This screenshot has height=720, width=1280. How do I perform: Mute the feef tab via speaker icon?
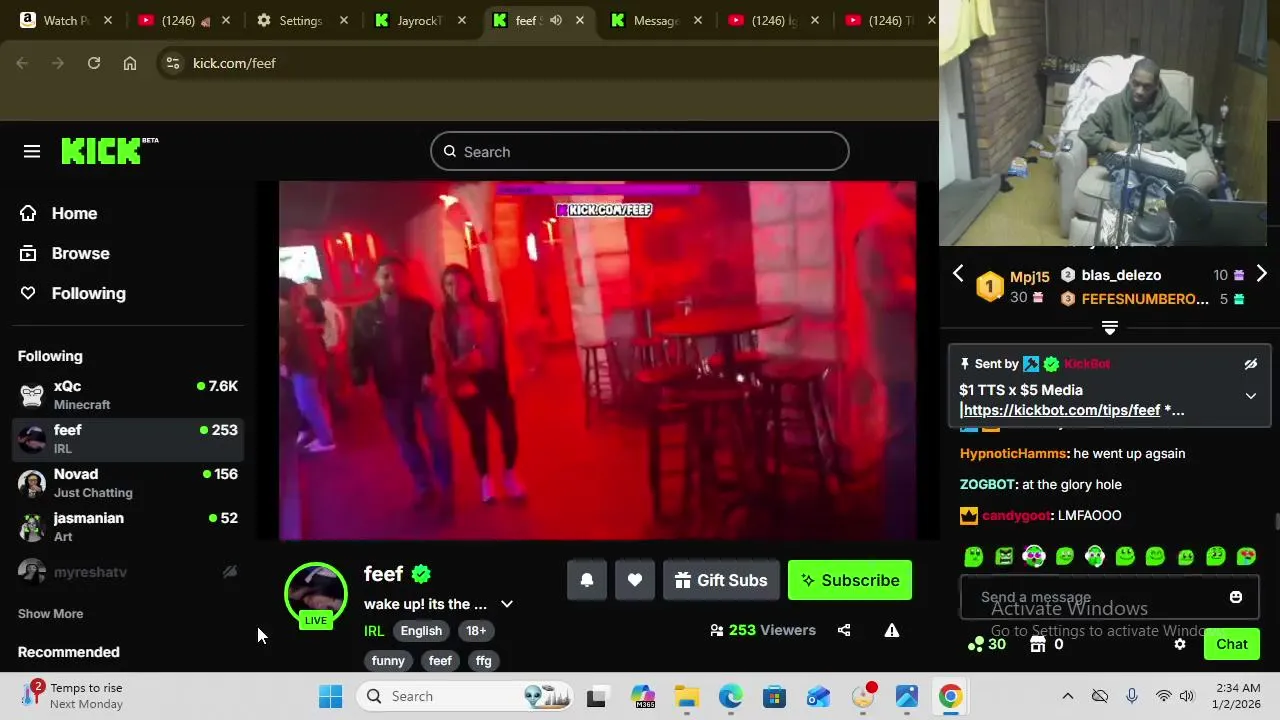pos(556,20)
